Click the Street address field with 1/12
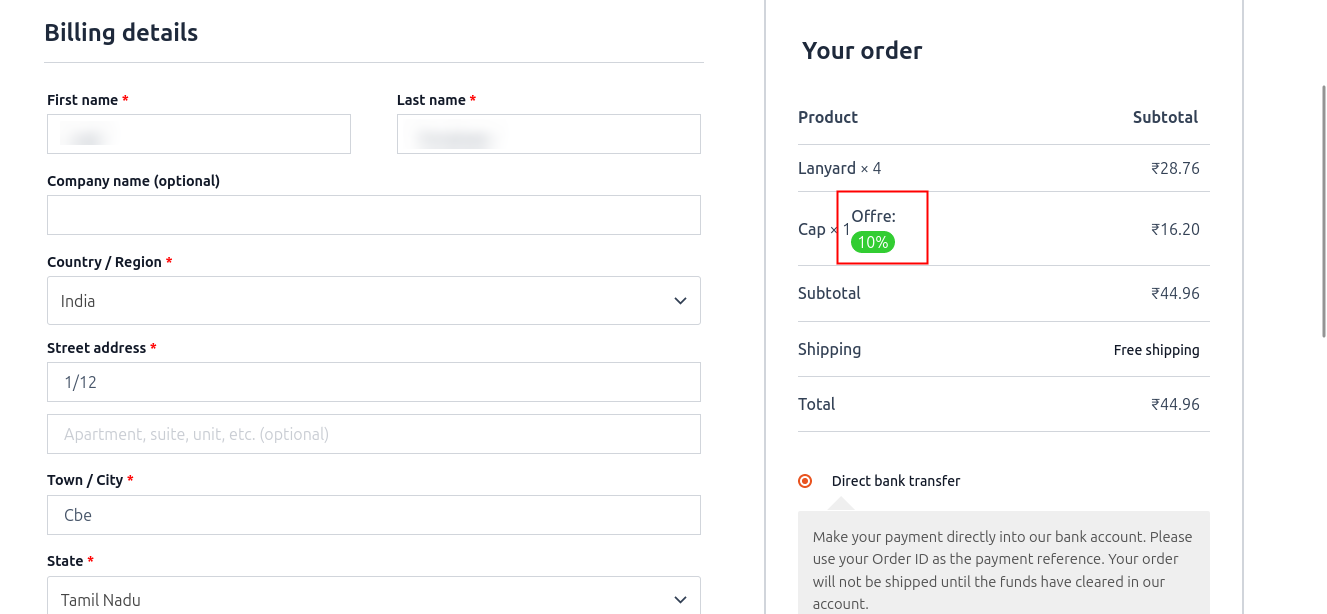This screenshot has height=614, width=1327. [x=373, y=382]
